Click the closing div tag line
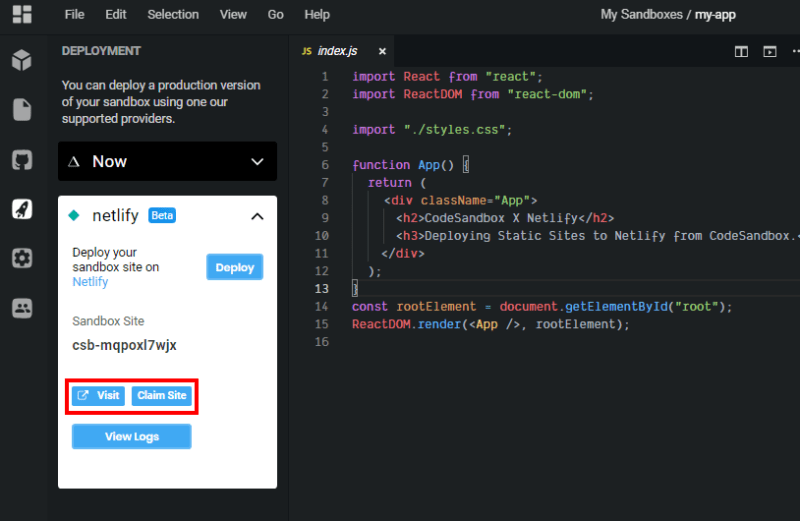Viewport: 800px width, 521px height. [x=403, y=254]
